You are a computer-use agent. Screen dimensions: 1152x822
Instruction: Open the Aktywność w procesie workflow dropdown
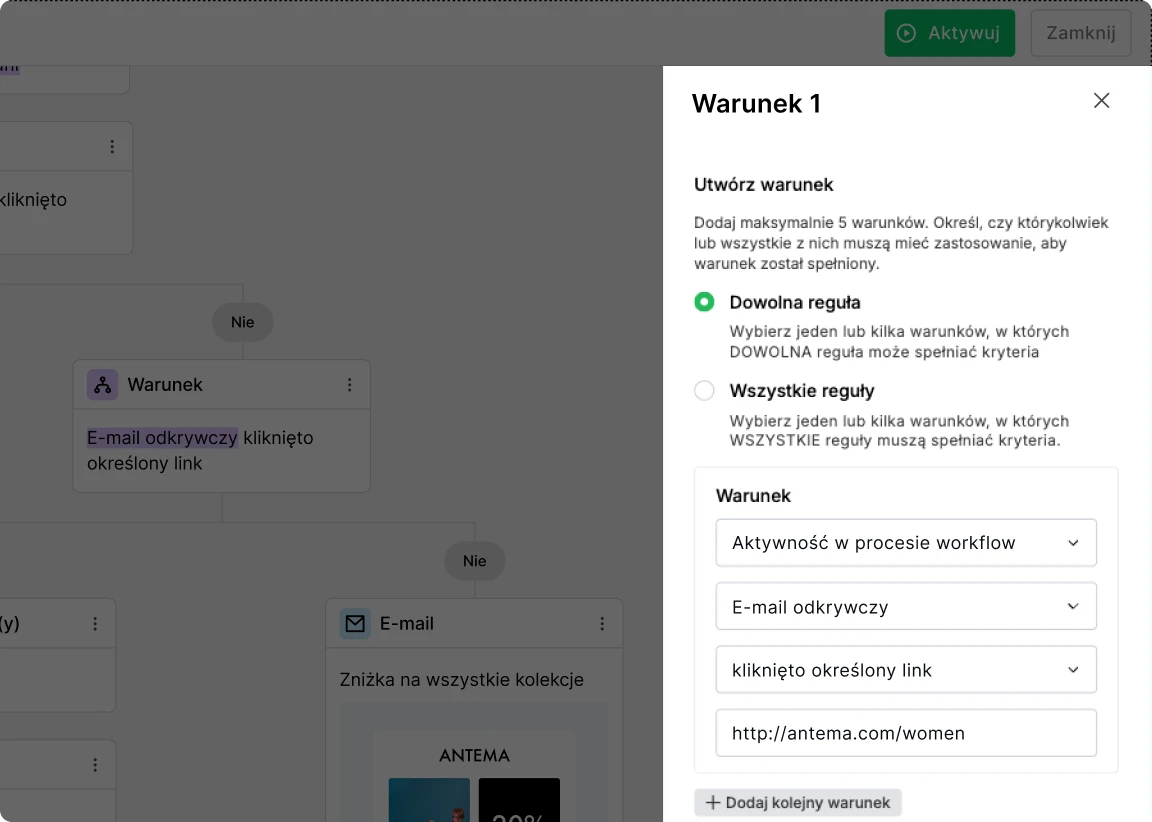[x=906, y=542]
